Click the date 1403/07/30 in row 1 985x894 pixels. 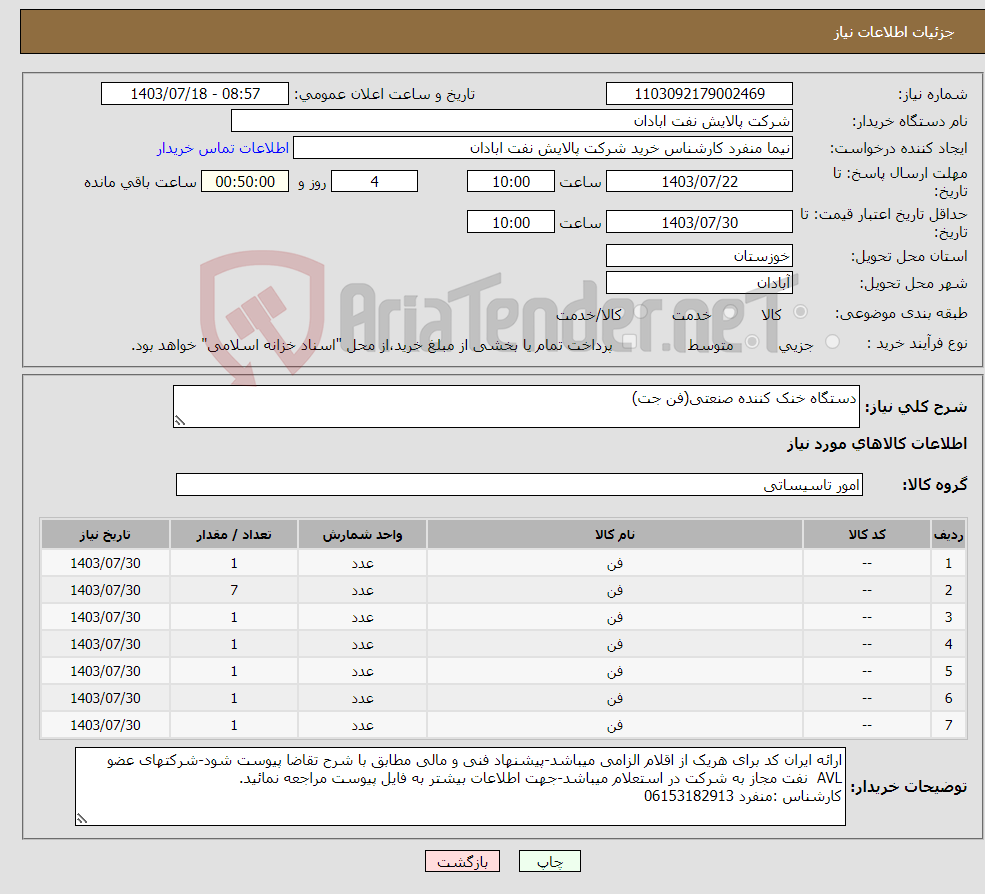106,564
